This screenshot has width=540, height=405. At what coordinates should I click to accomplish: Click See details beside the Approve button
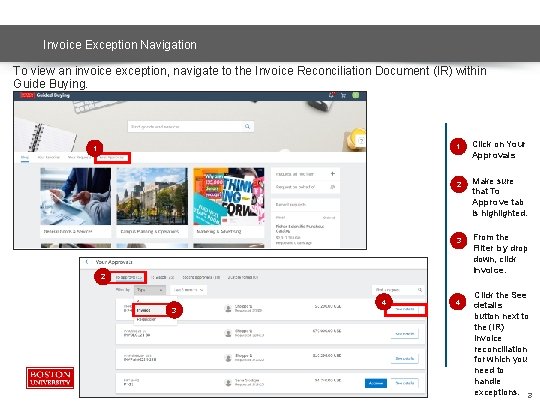405,383
